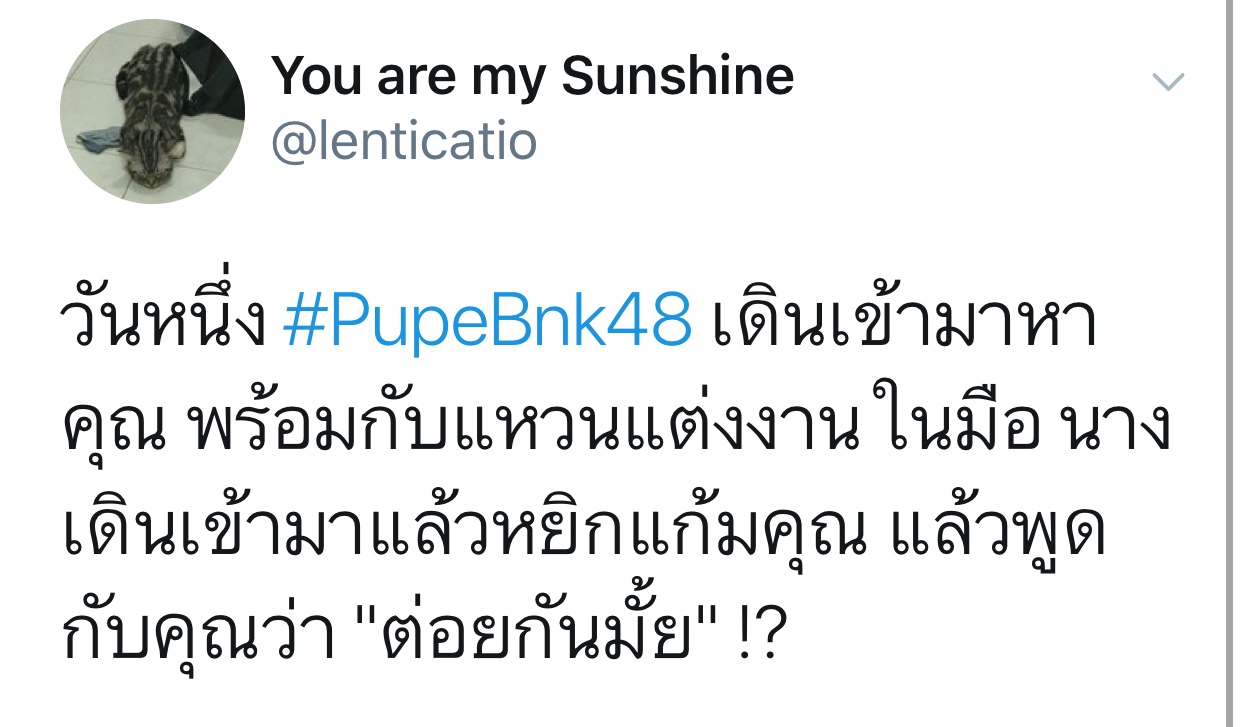The image size is (1242, 727).
Task: Click the @lenticatio handle
Action: tap(404, 142)
